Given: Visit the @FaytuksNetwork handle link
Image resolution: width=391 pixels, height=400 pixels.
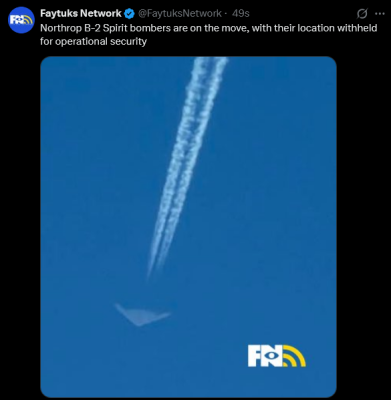Looking at the screenshot, I should 179,13.
